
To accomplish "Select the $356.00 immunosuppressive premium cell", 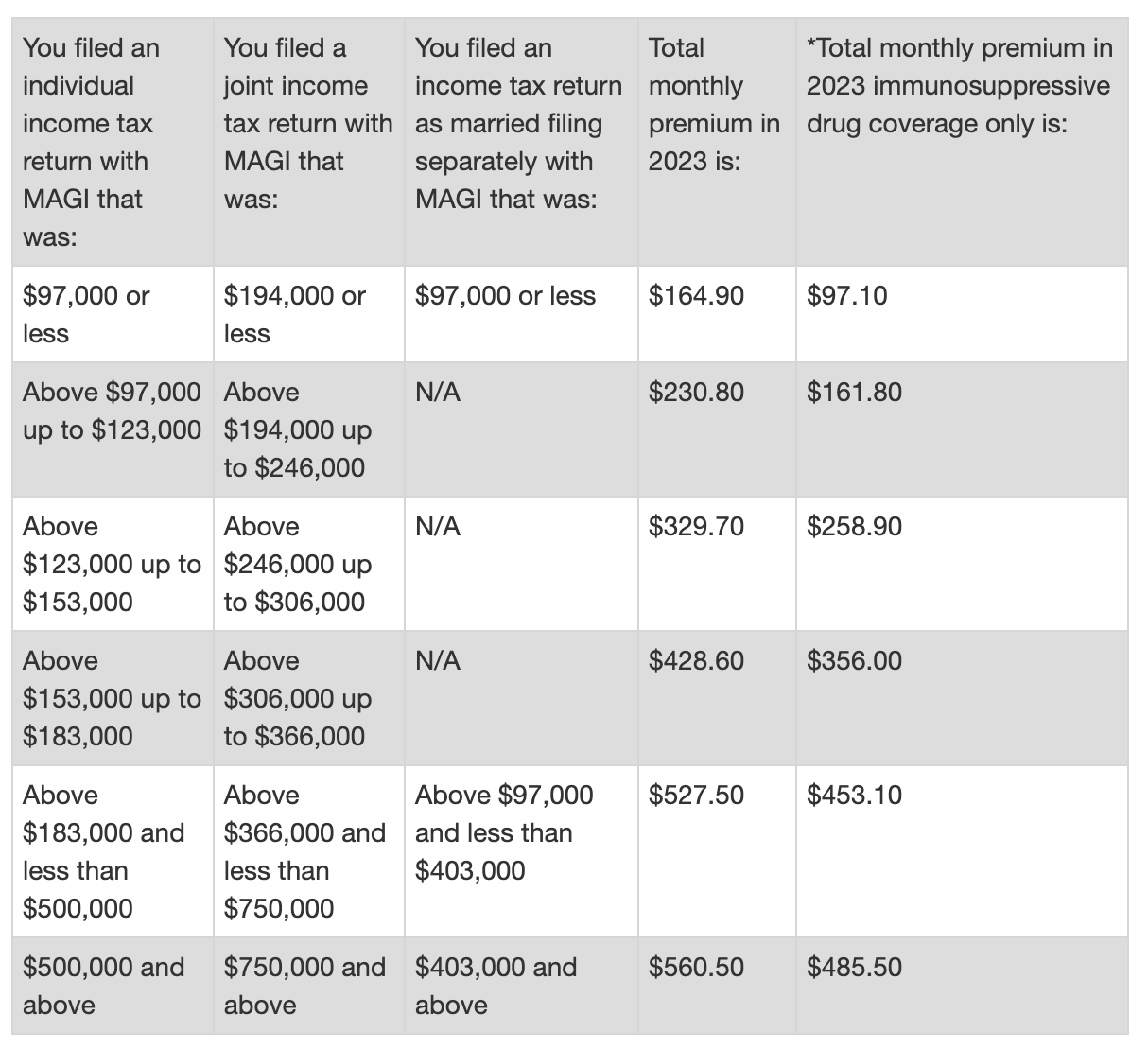I will (854, 661).
